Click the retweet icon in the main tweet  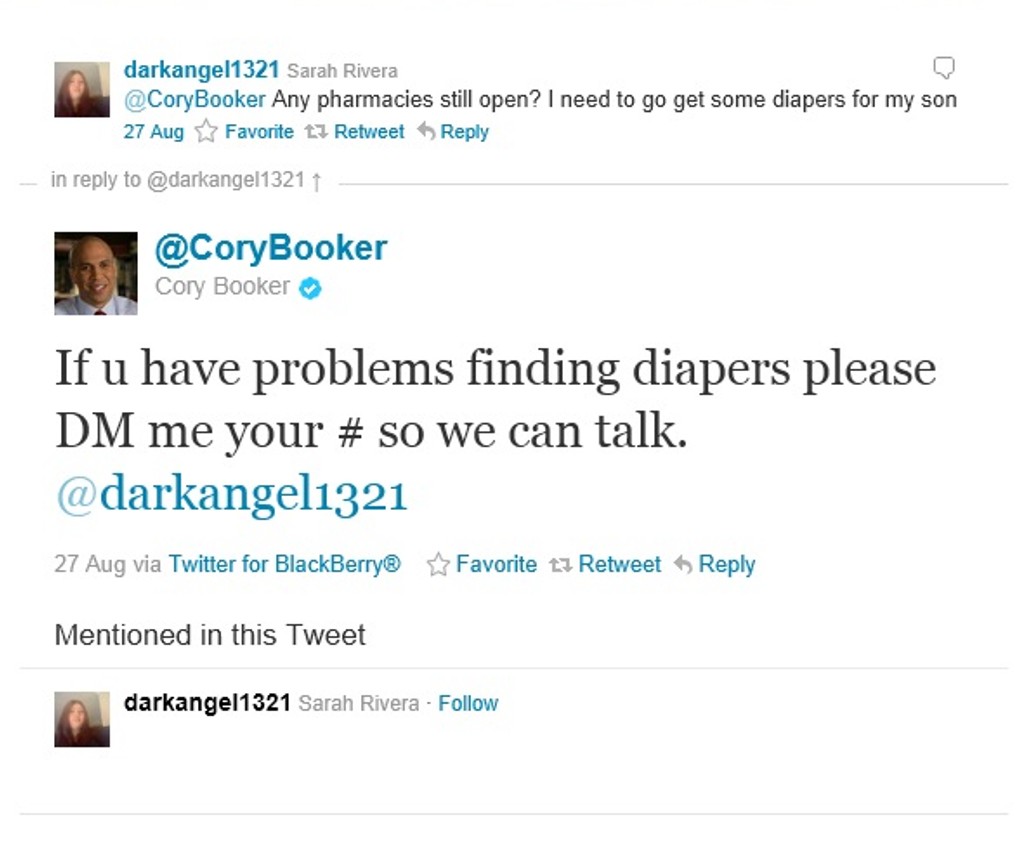coord(561,565)
